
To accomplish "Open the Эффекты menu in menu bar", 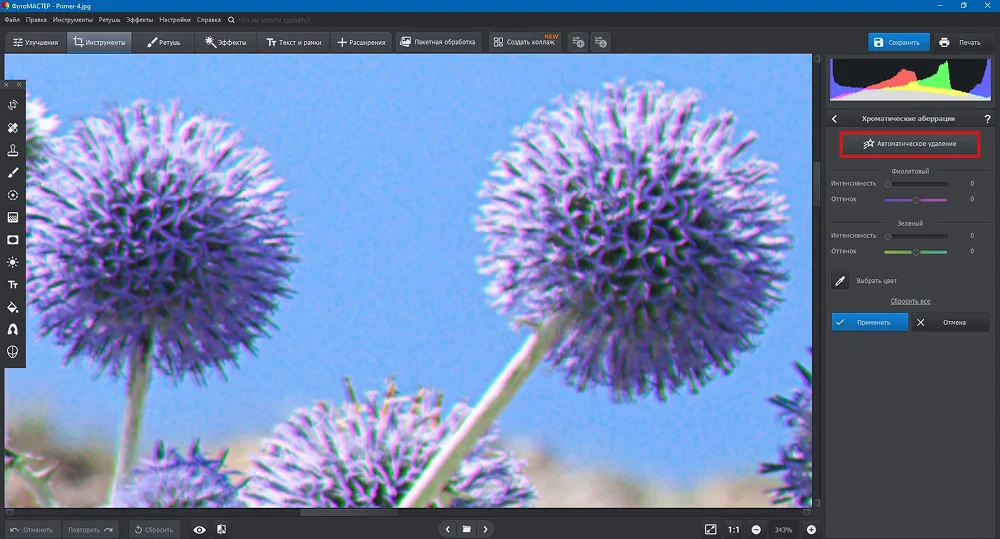I will [139, 20].
